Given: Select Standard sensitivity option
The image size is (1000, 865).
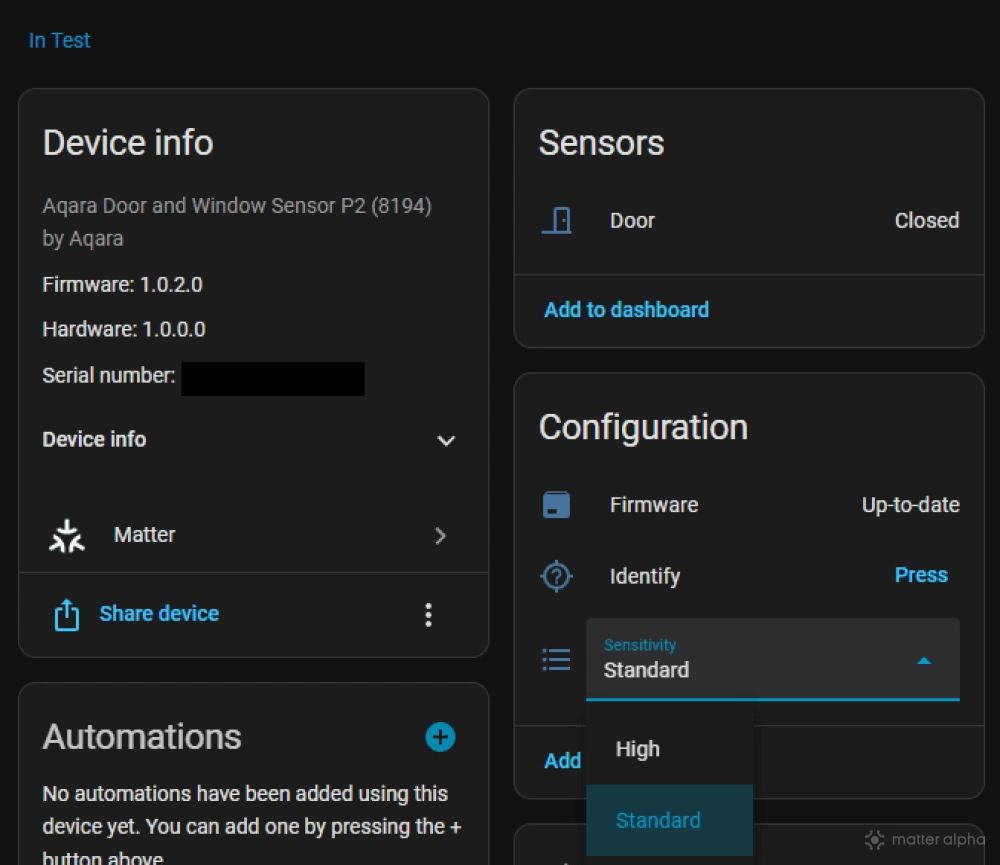Looking at the screenshot, I should [658, 820].
